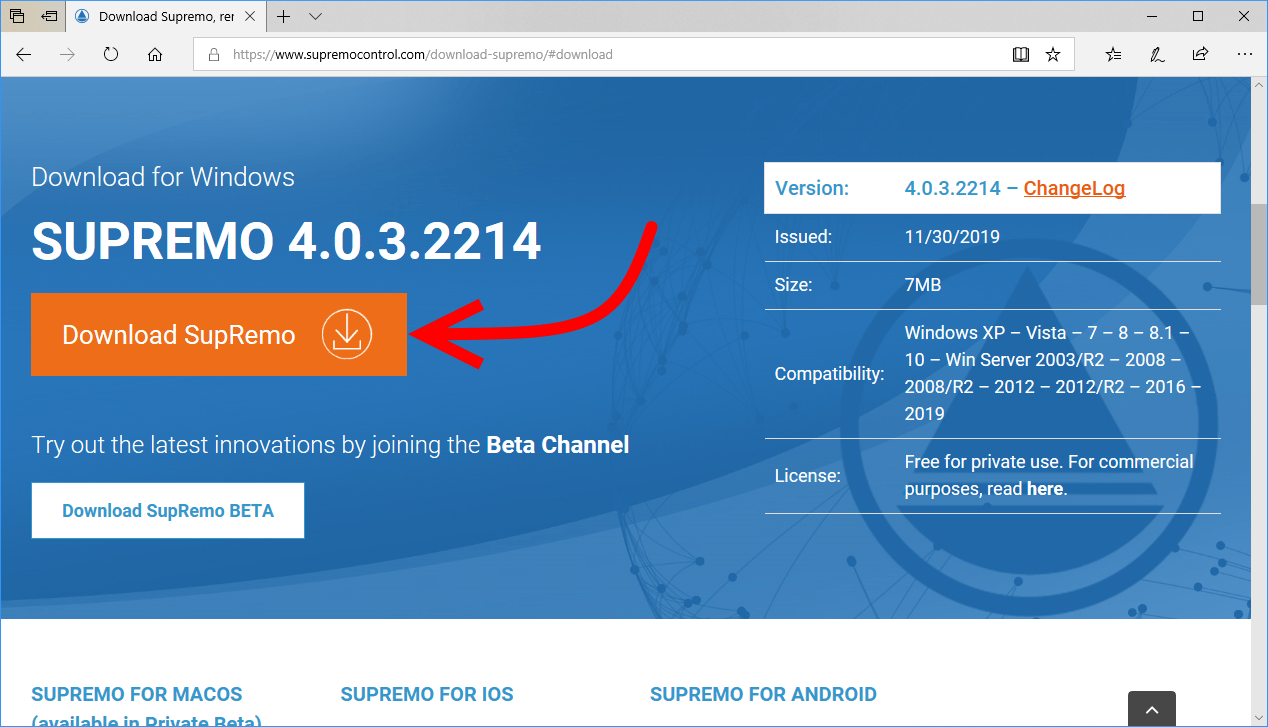Image resolution: width=1268 pixels, height=727 pixels.
Task: Click the 'Download for Windows' text
Action: point(163,177)
